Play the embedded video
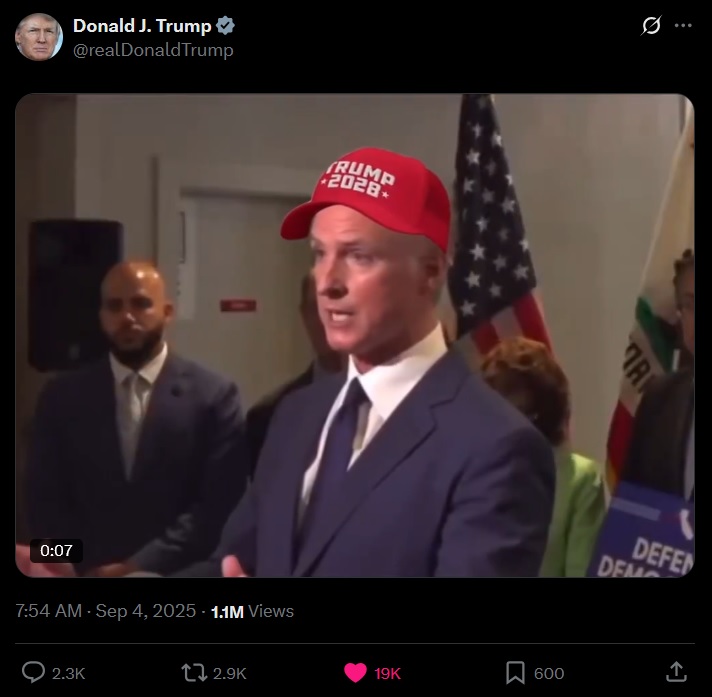 click(355, 335)
